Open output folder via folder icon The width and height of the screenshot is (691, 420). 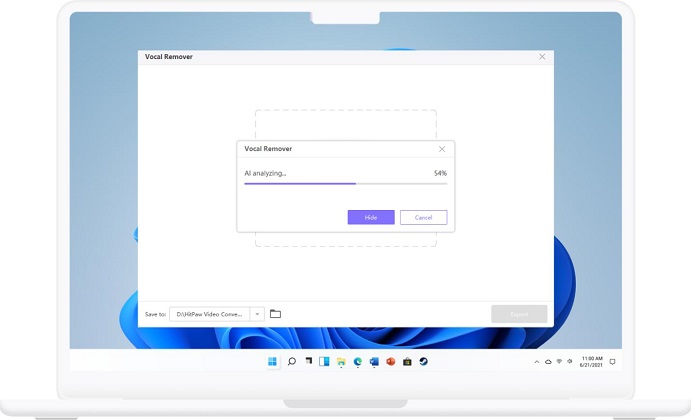click(x=275, y=314)
